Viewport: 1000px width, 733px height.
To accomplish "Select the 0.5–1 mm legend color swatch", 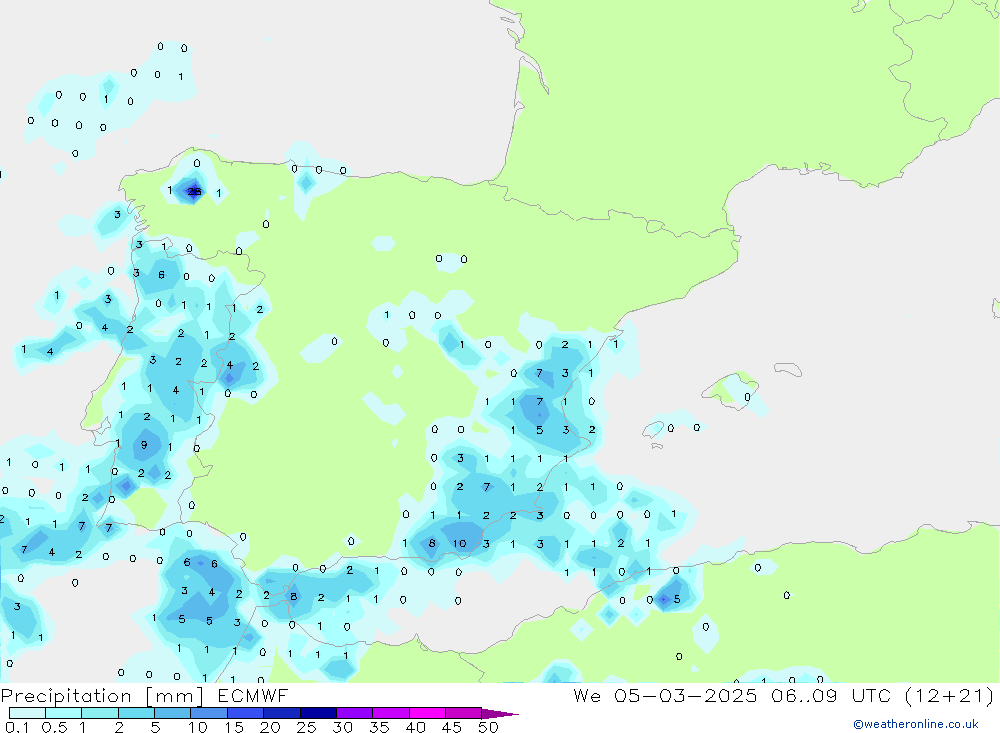I will click(x=64, y=713).
